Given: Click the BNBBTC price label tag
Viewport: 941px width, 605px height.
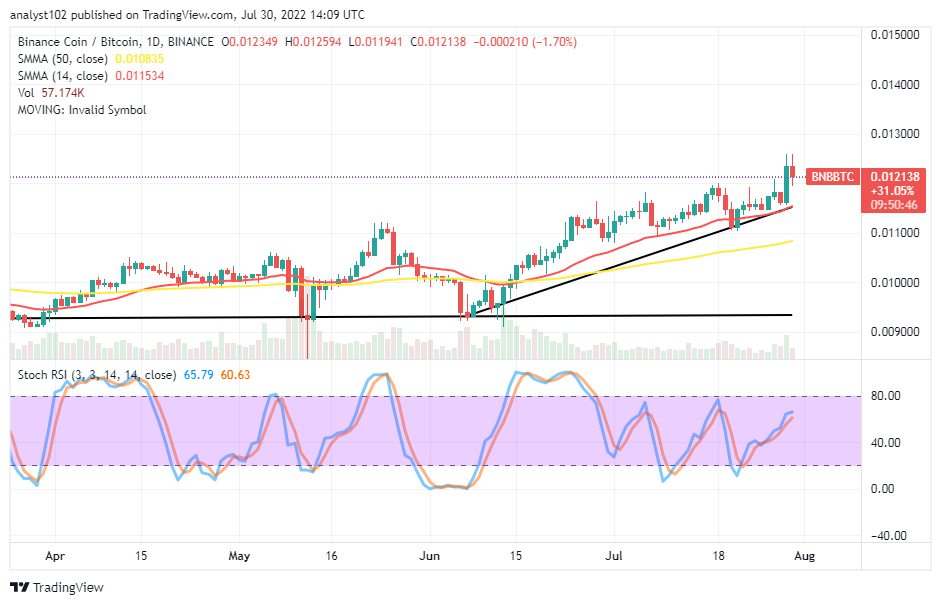Looking at the screenshot, I should tap(832, 177).
